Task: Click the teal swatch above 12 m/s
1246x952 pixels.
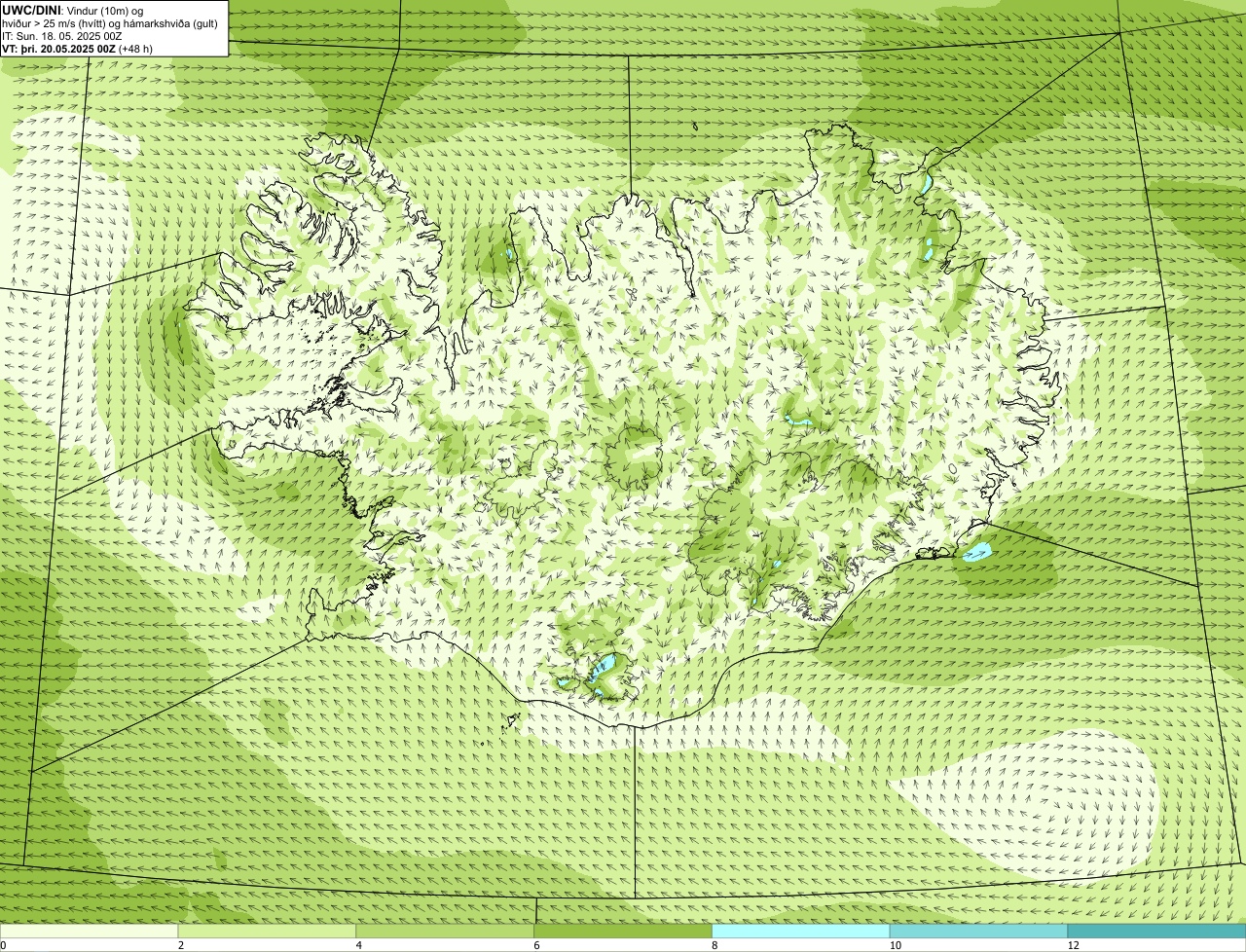Action: coord(1156,932)
